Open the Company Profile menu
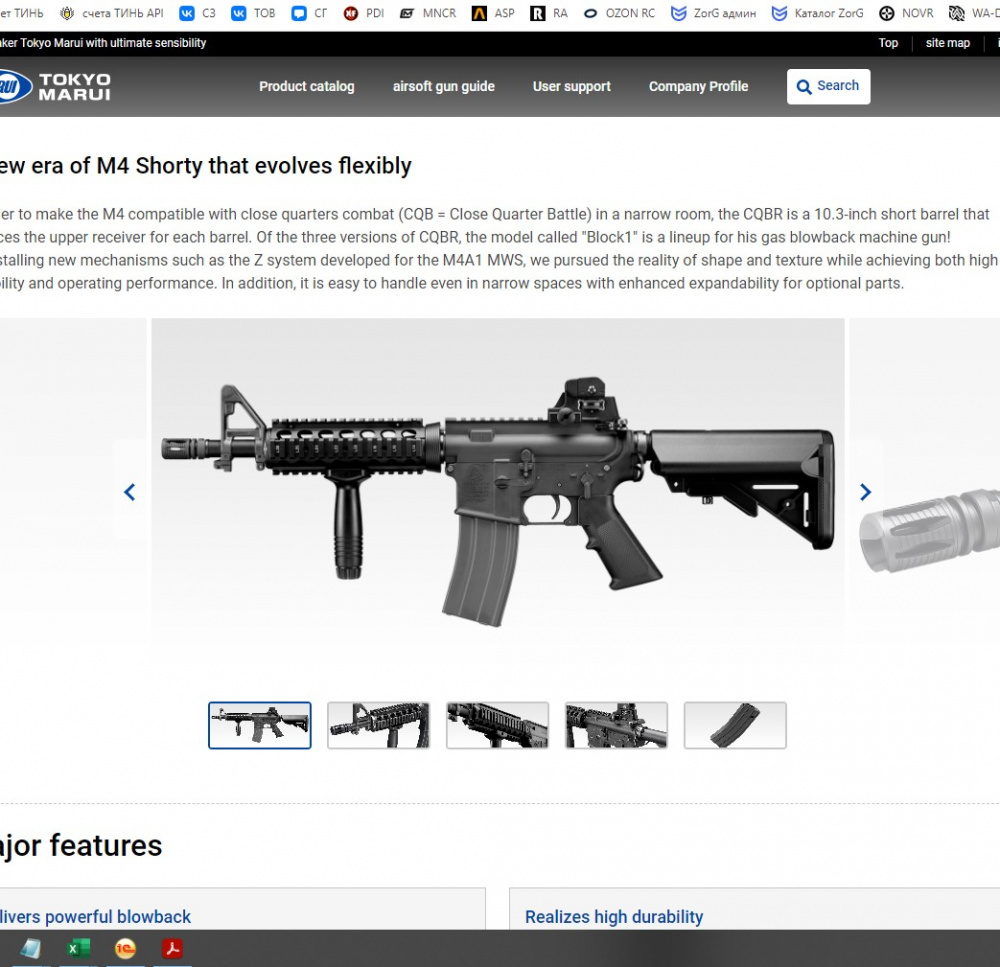 click(698, 86)
